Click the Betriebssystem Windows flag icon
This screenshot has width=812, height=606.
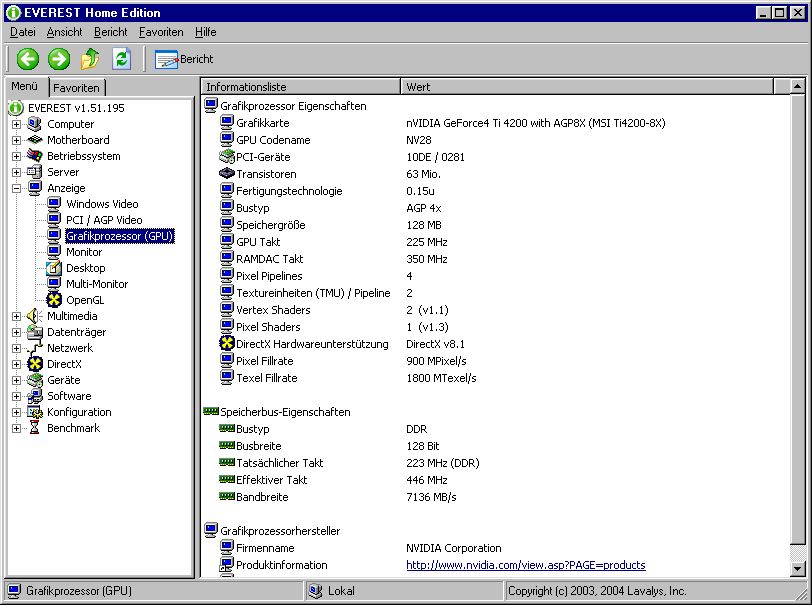(35, 156)
